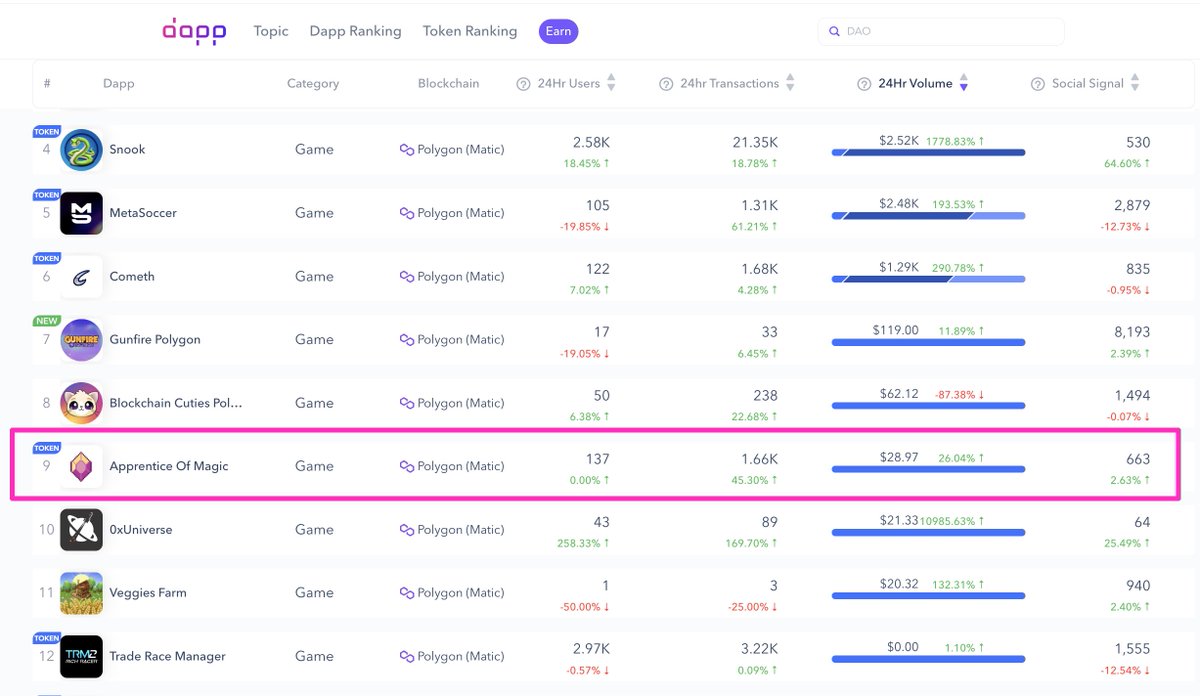Viewport: 1200px width, 696px height.
Task: Click the -87.38% volume change
Action: click(961, 394)
